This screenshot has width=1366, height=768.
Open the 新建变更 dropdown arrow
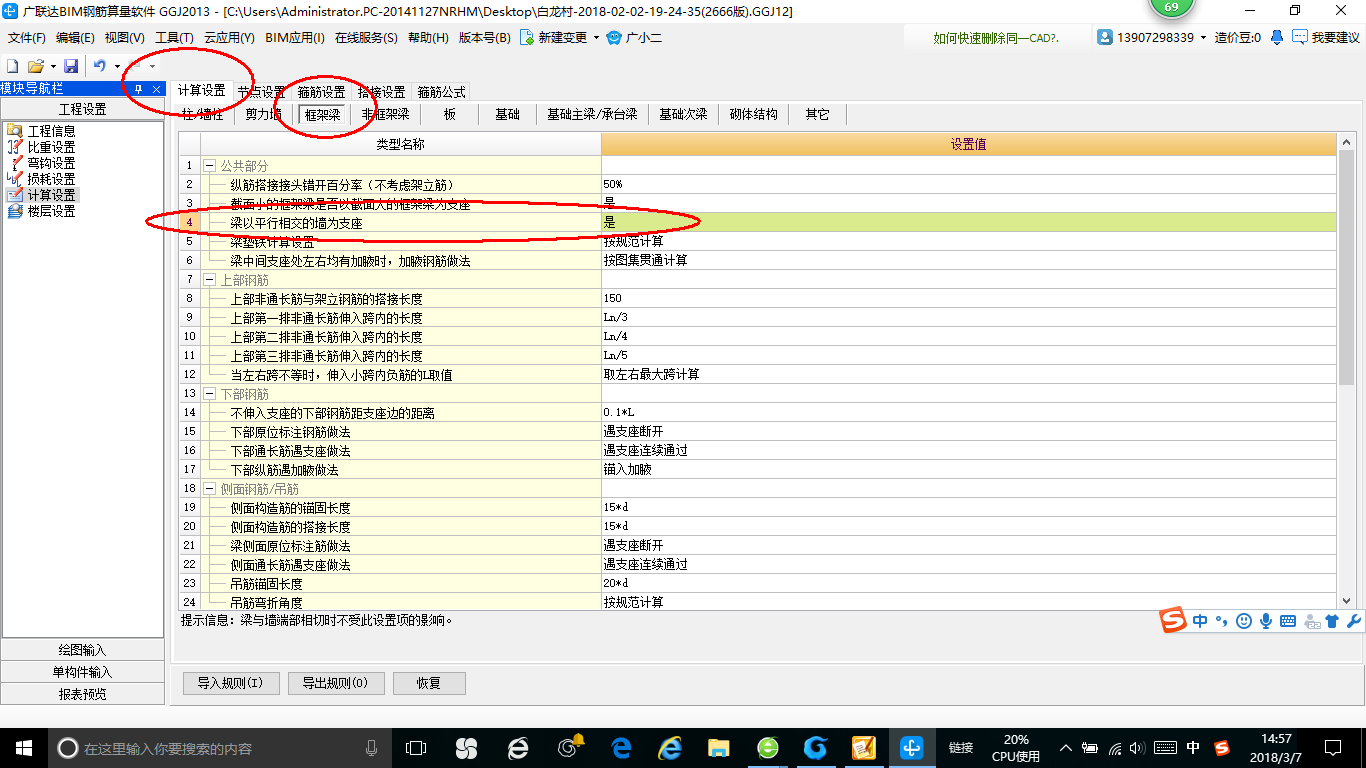596,38
